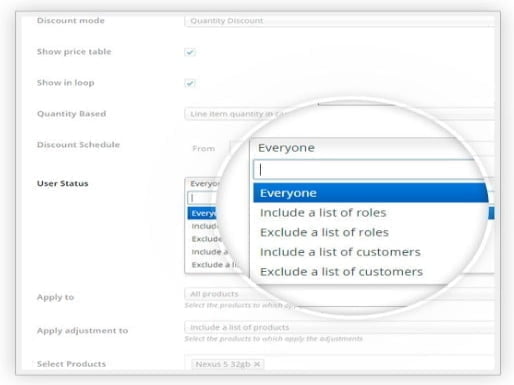This screenshot has height=385, width=514.
Task: Click the Select Products label
Action: [71, 364]
